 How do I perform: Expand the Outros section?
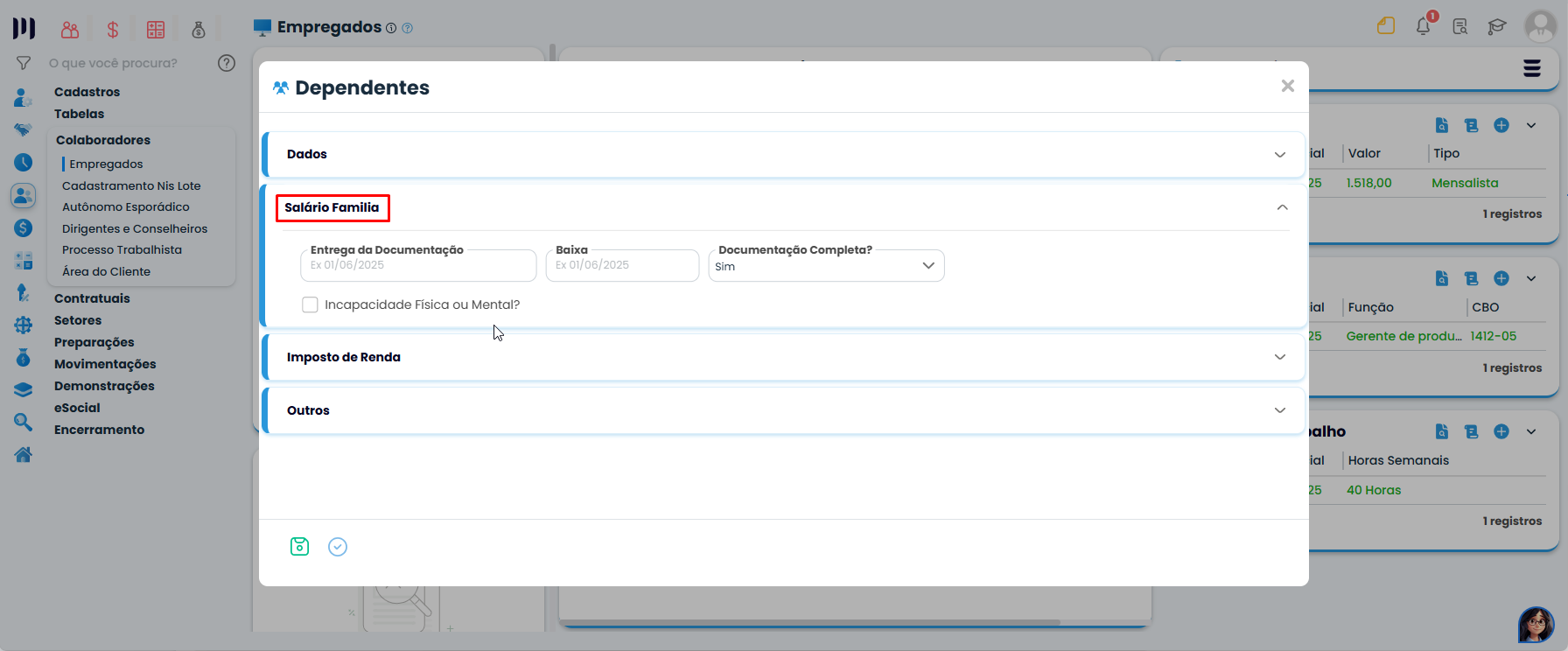tap(784, 410)
